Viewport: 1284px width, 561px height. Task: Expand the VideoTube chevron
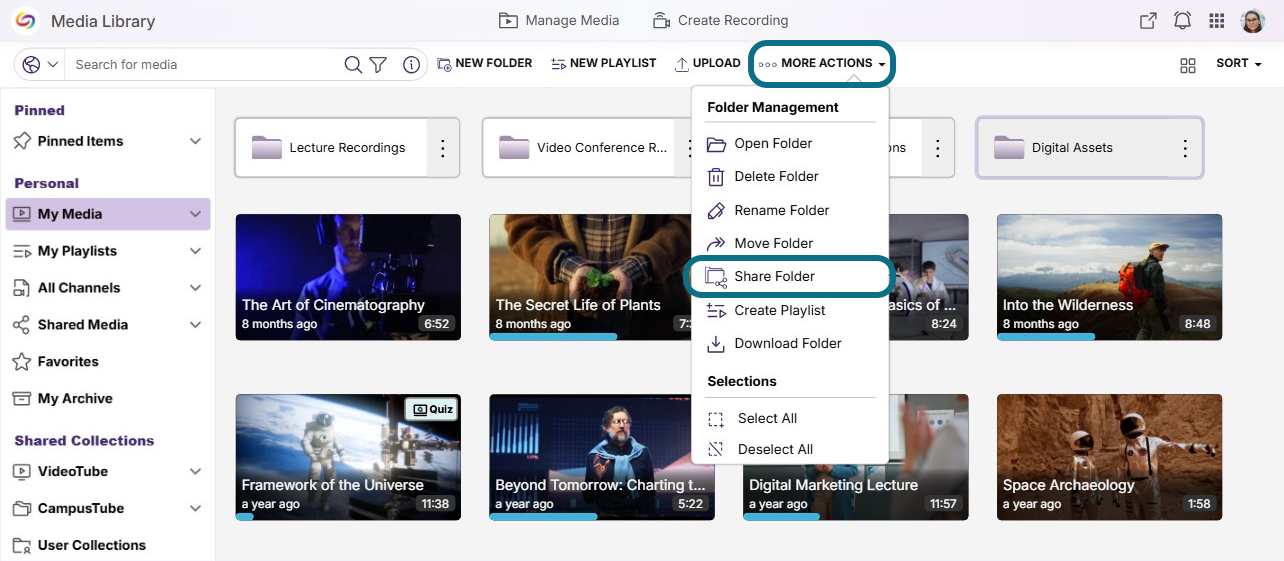195,472
